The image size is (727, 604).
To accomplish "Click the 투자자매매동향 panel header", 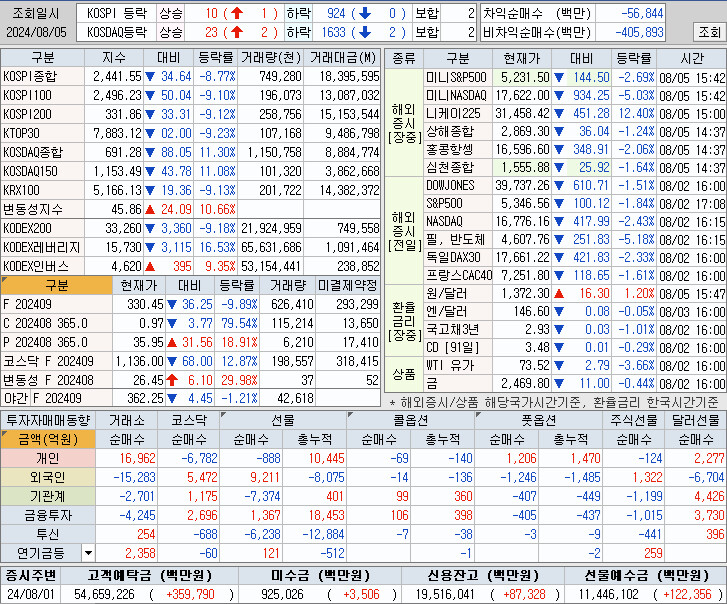I will coord(48,420).
